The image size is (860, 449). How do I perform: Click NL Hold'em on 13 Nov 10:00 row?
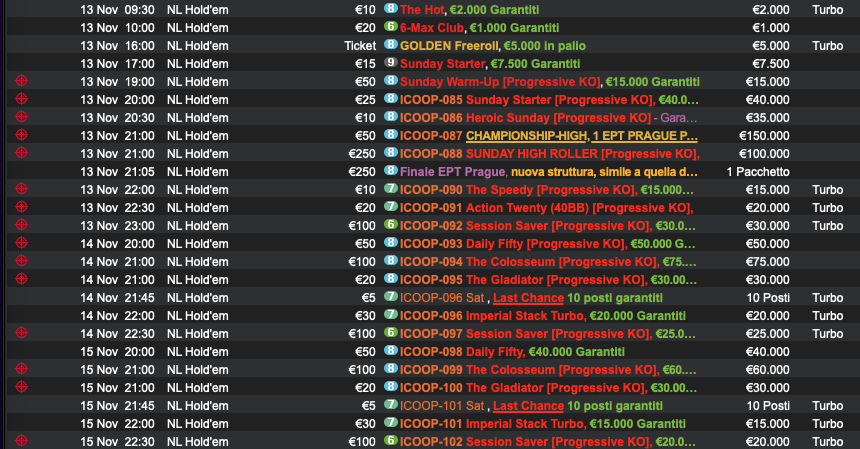point(197,28)
